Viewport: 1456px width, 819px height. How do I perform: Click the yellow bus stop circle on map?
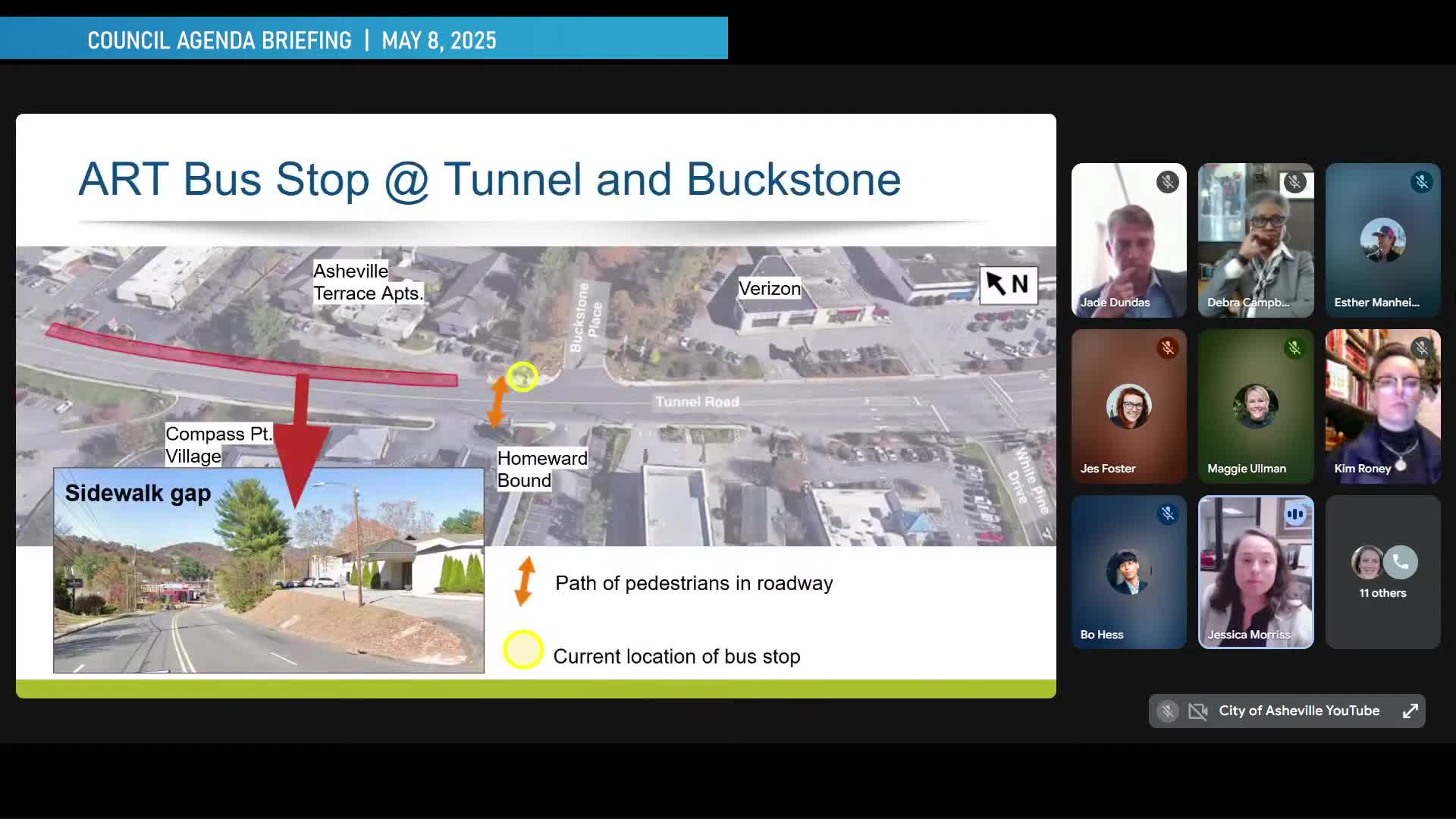coord(522,377)
